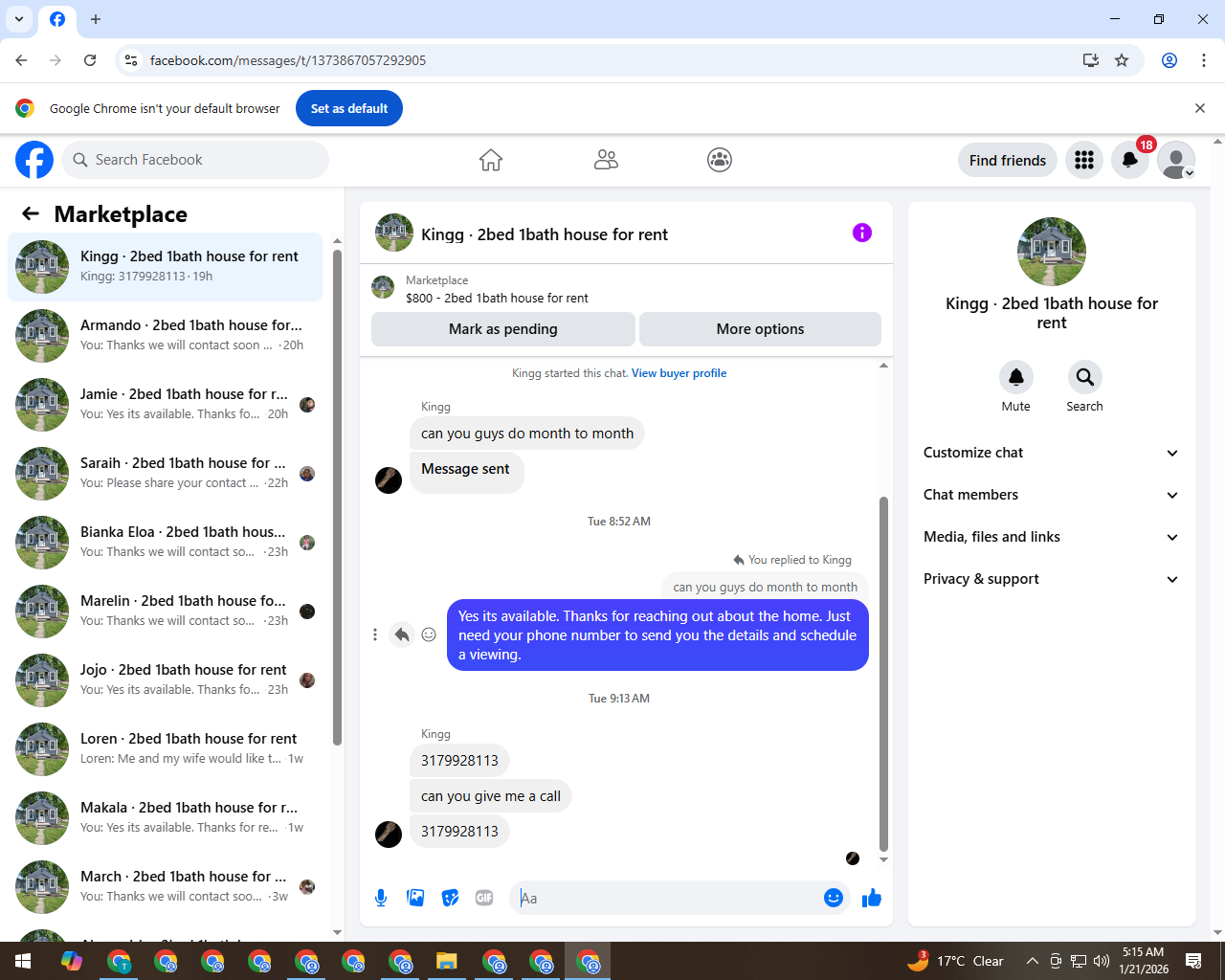
Task: React to message with smiley icon
Action: point(429,635)
